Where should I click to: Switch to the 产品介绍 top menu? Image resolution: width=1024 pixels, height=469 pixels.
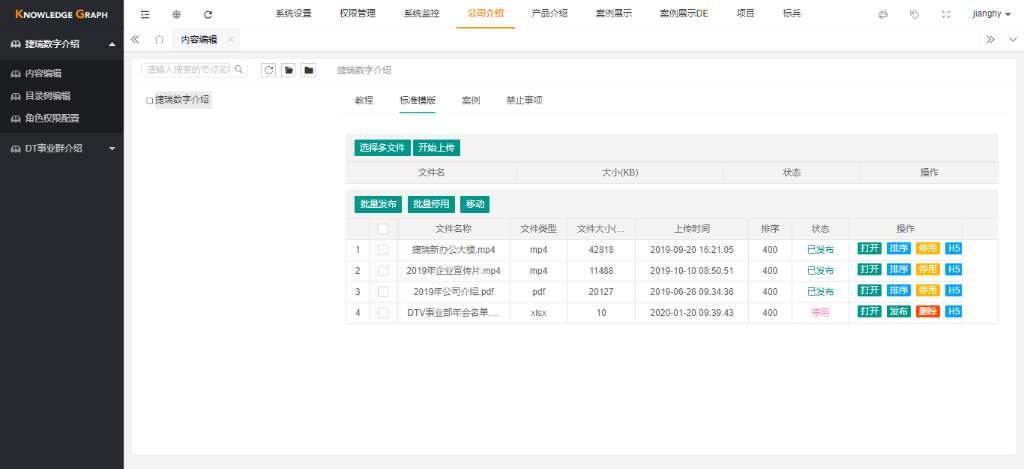[x=550, y=14]
